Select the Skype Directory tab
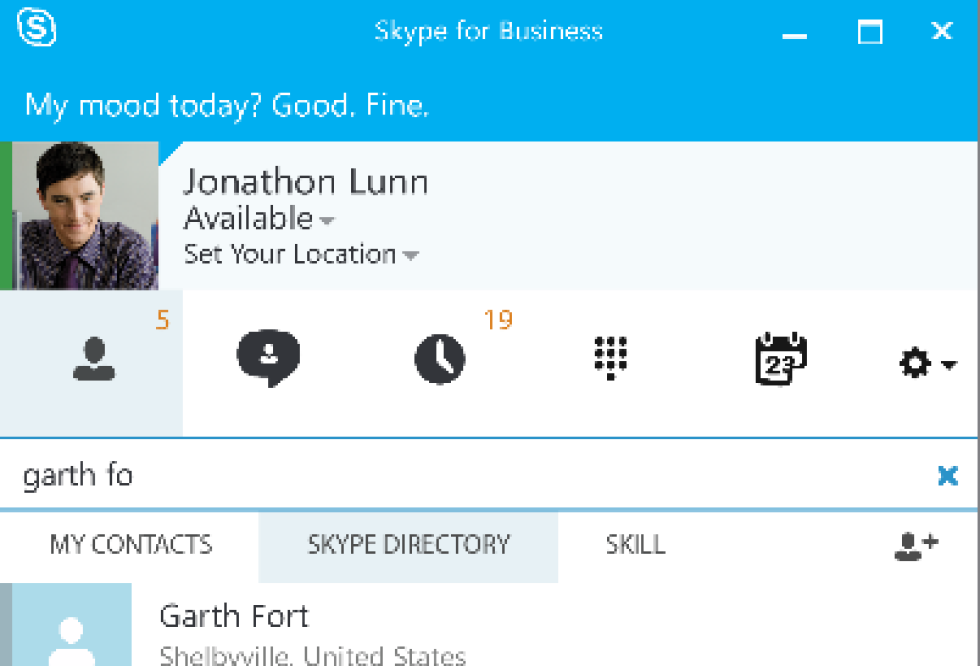Image resolution: width=980 pixels, height=666 pixels. (x=408, y=545)
